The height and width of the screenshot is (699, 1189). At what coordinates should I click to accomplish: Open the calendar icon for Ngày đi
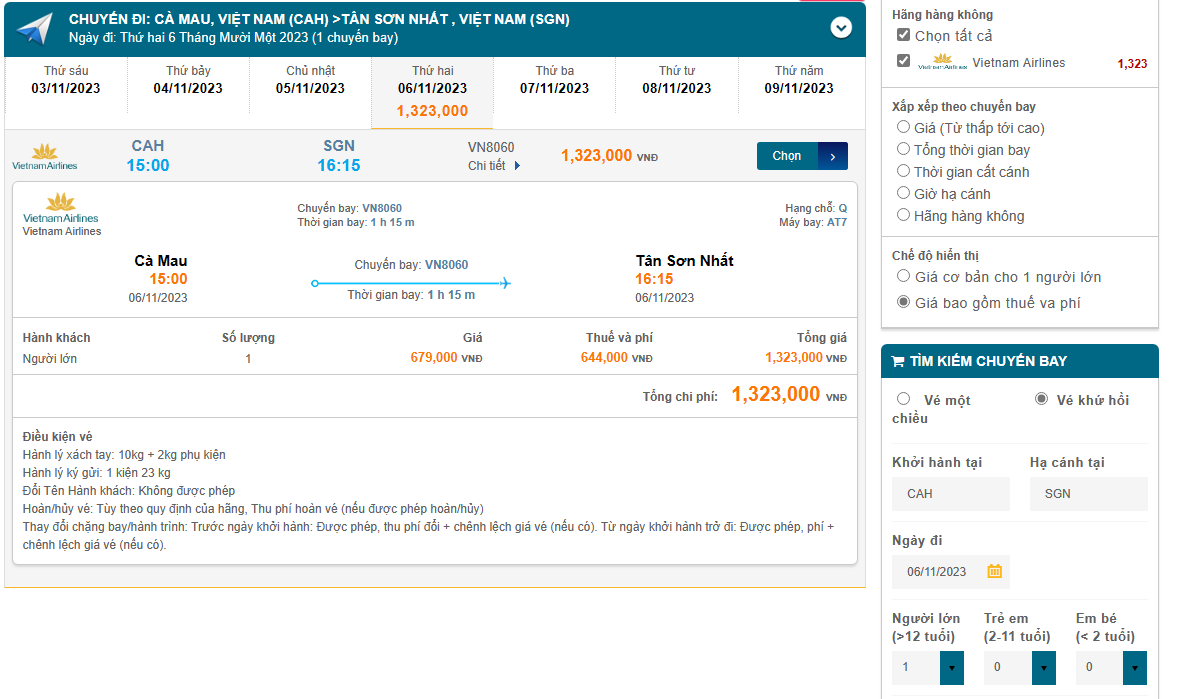click(x=994, y=571)
